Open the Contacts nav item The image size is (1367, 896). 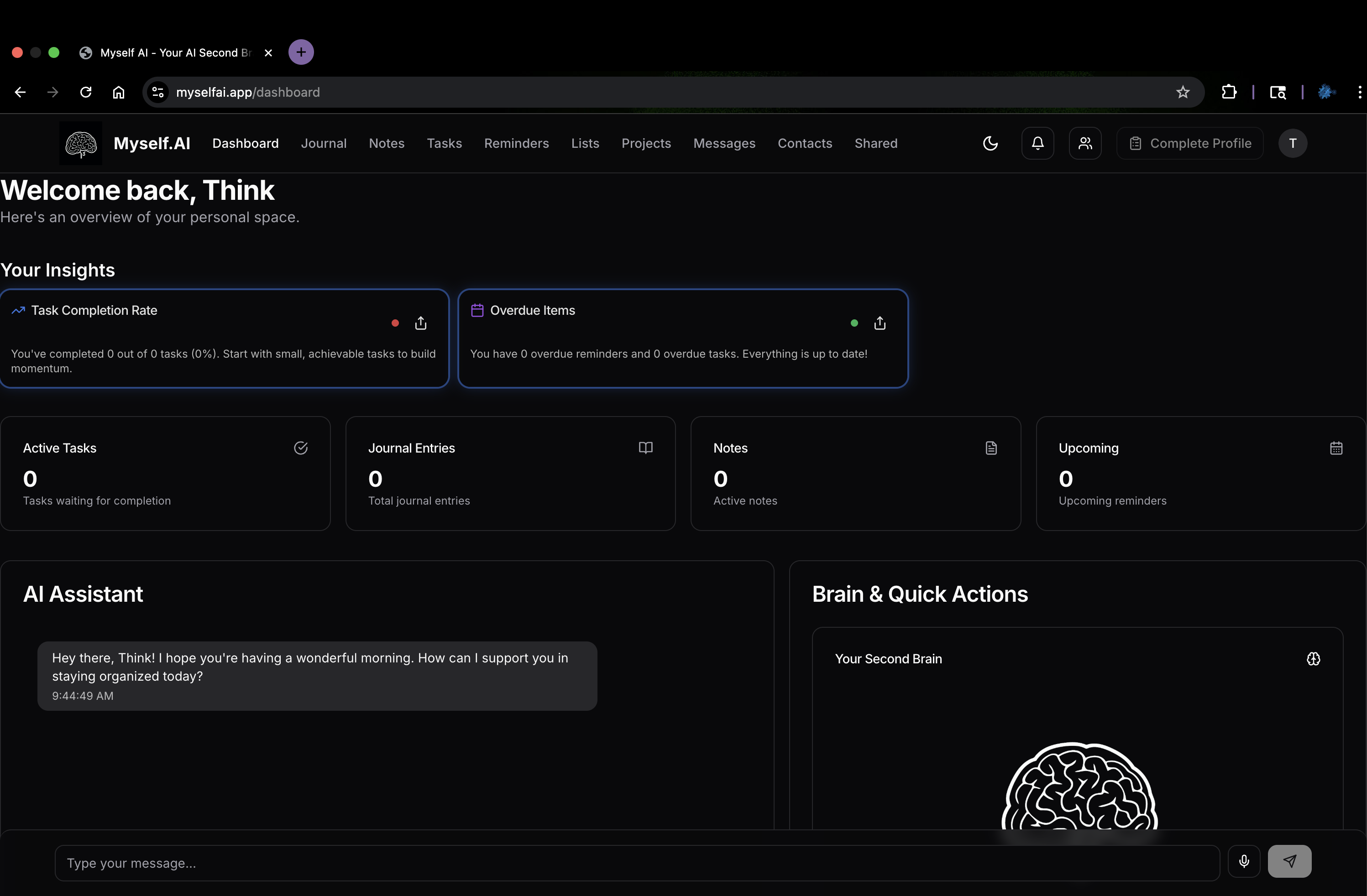(805, 144)
